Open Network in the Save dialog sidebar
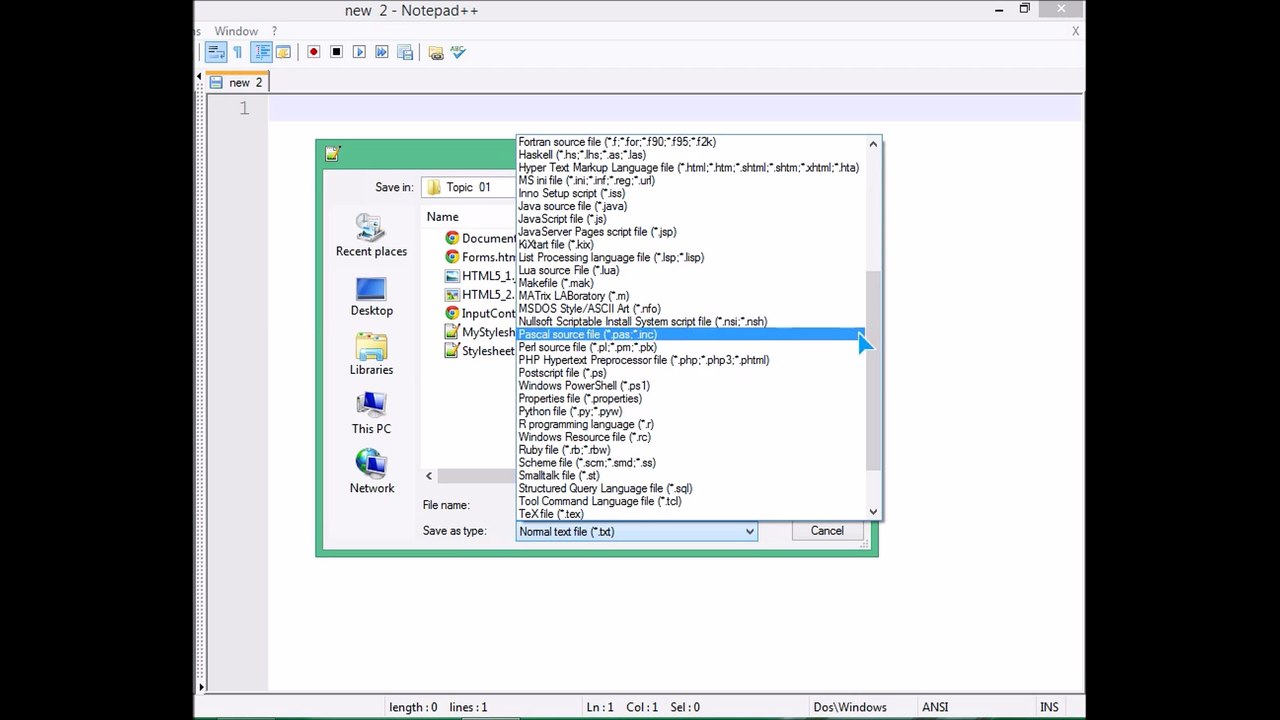The width and height of the screenshot is (1280, 720). [x=371, y=473]
